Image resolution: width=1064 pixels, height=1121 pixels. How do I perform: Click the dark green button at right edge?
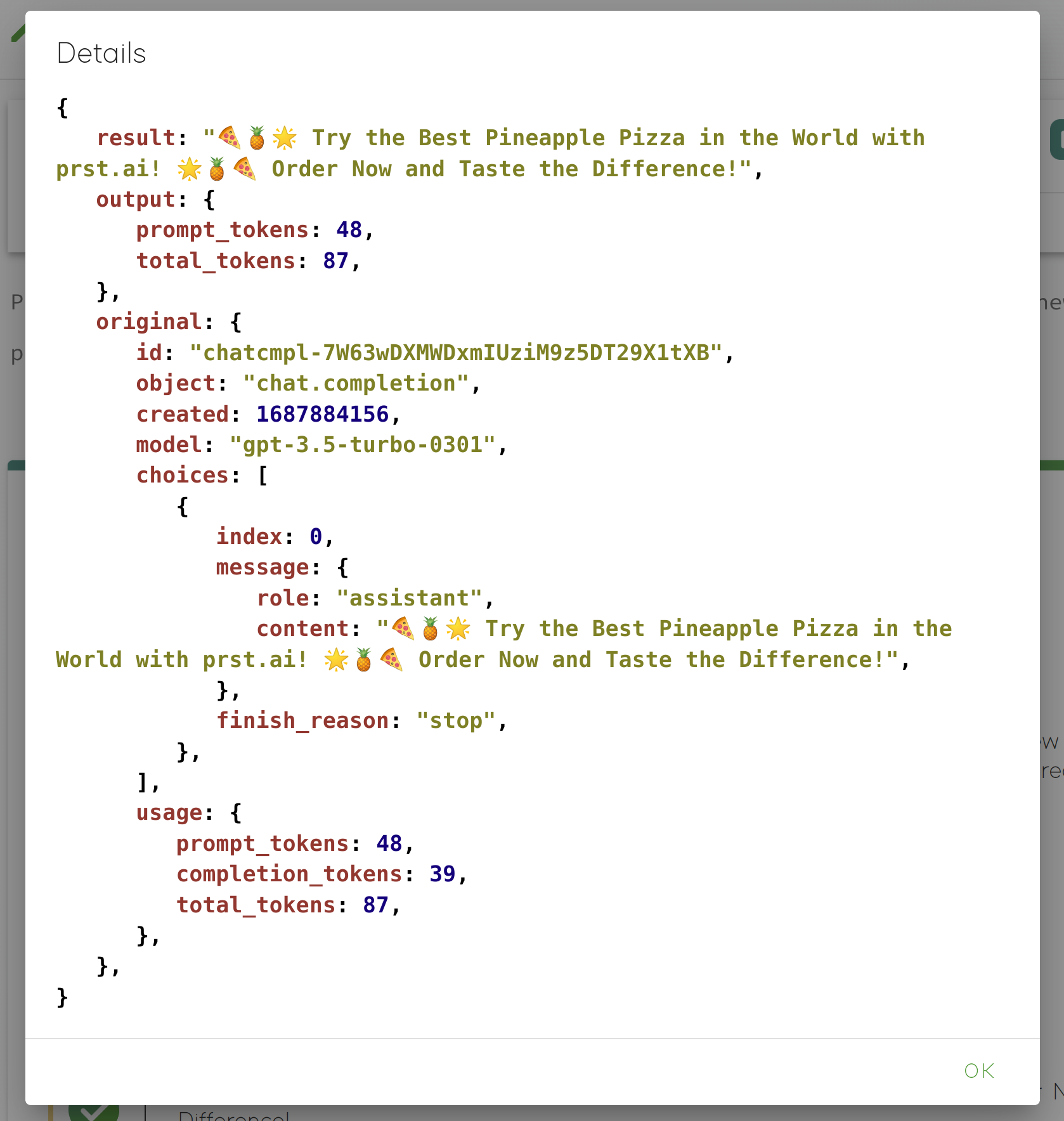(x=1056, y=139)
